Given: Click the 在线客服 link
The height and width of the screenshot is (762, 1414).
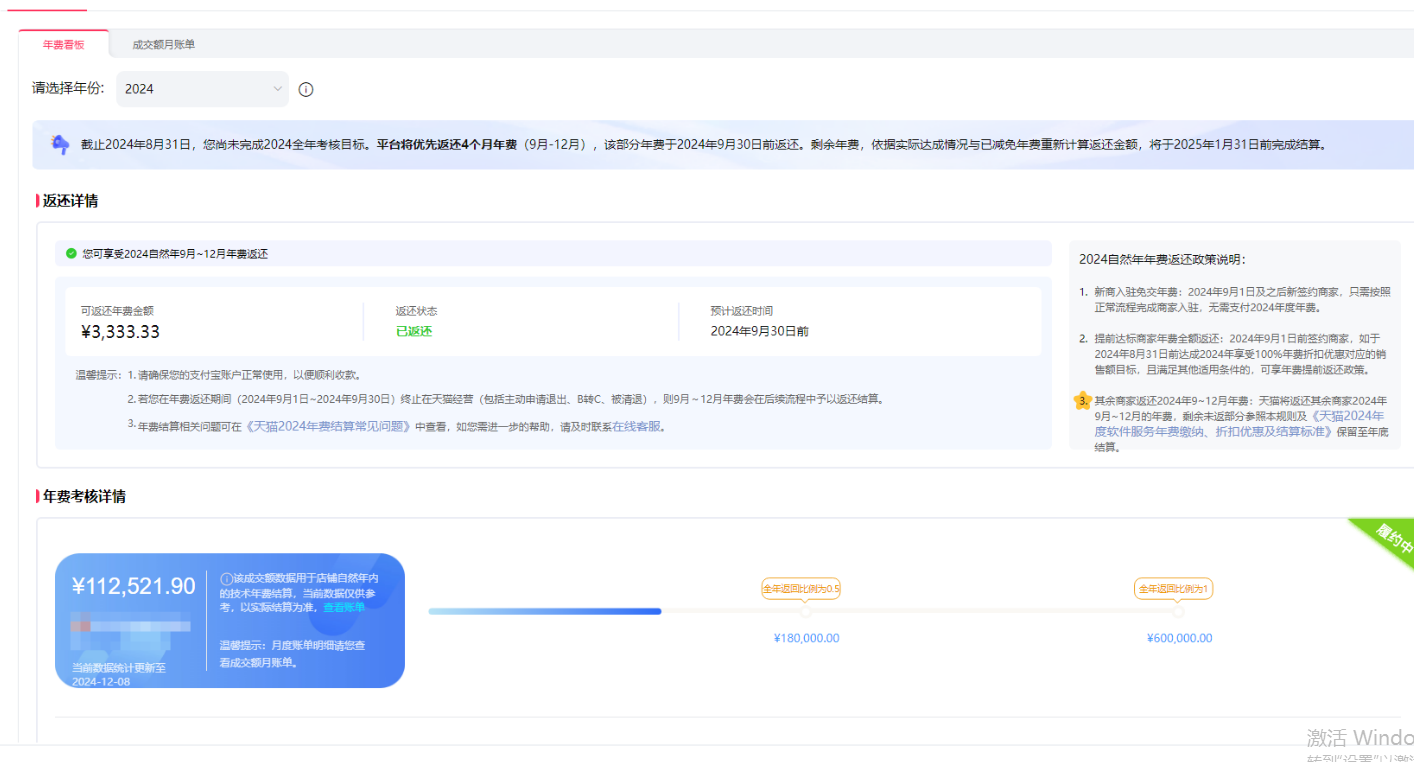Looking at the screenshot, I should 637,426.
